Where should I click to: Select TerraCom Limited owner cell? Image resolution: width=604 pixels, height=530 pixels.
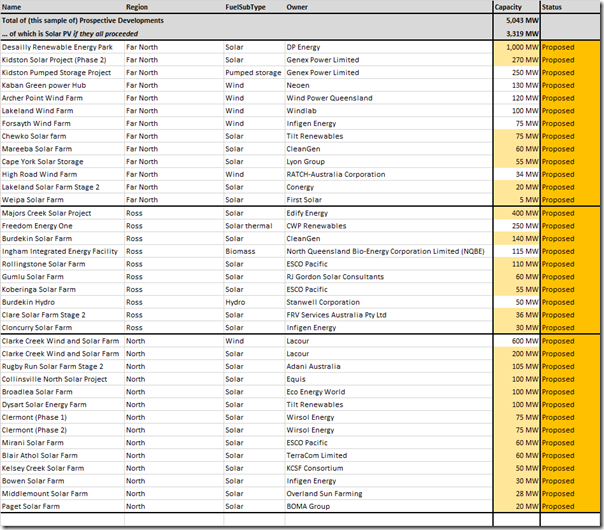click(x=389, y=455)
